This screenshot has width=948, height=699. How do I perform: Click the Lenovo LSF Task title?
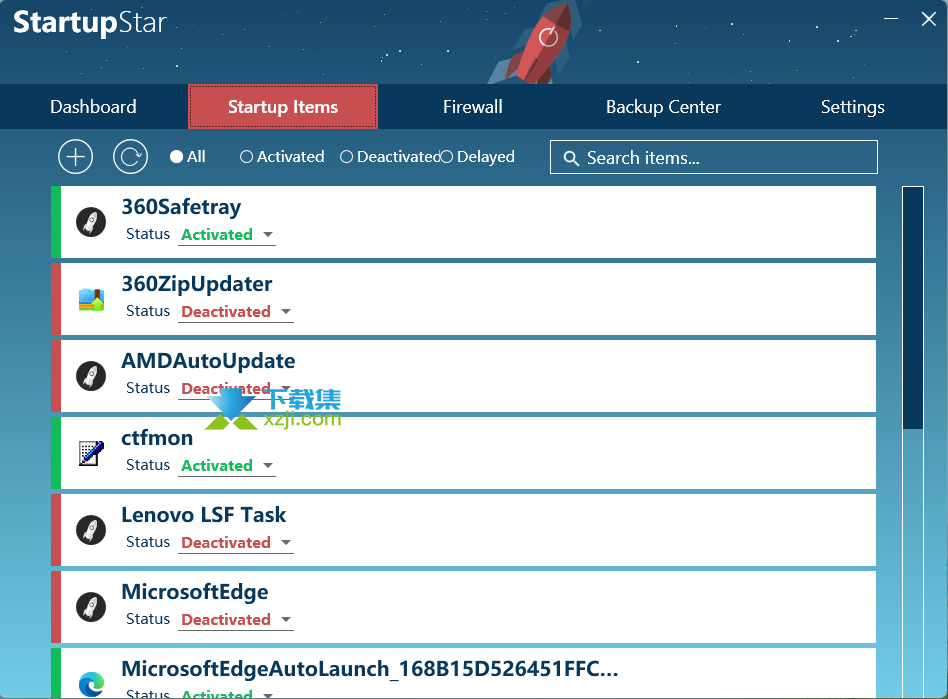204,515
